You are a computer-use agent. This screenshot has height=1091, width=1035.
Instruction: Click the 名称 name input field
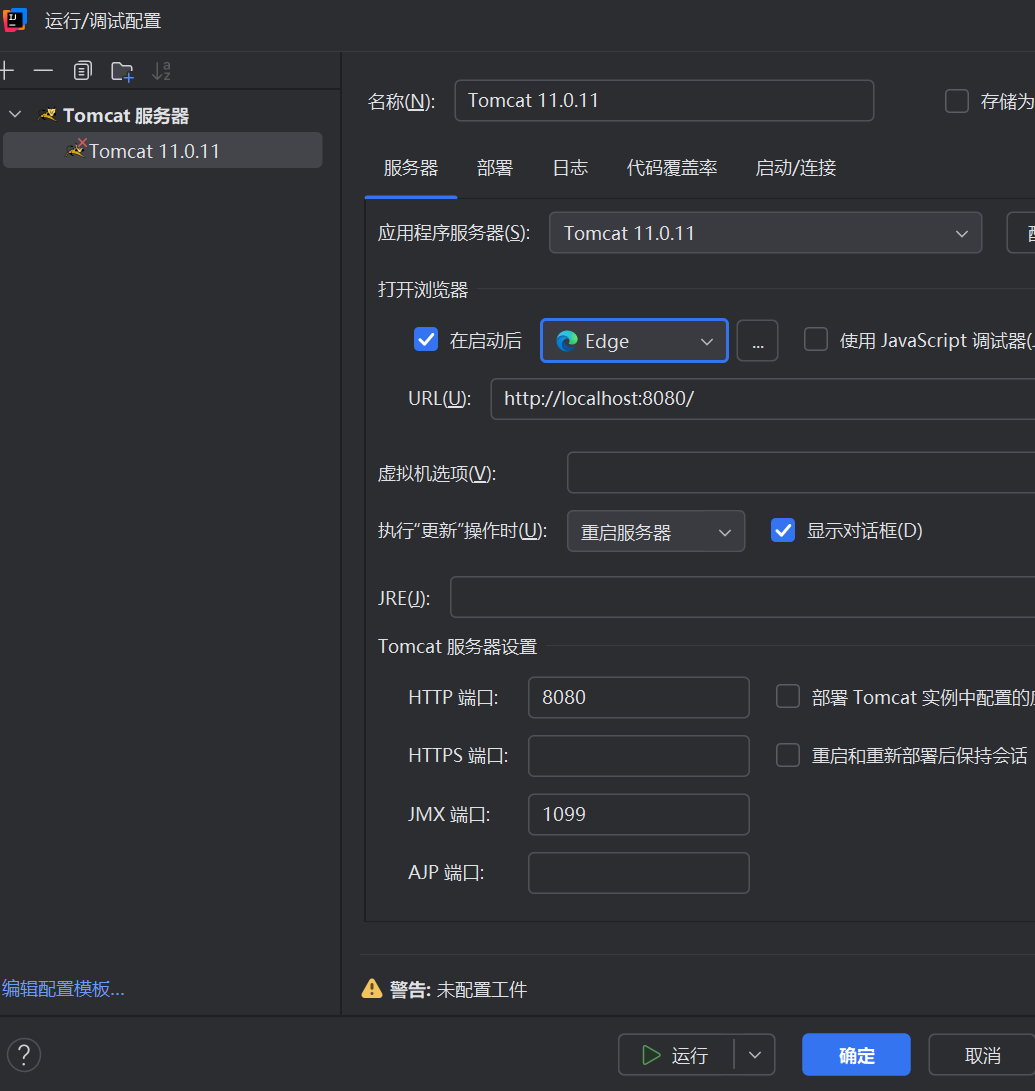[664, 100]
